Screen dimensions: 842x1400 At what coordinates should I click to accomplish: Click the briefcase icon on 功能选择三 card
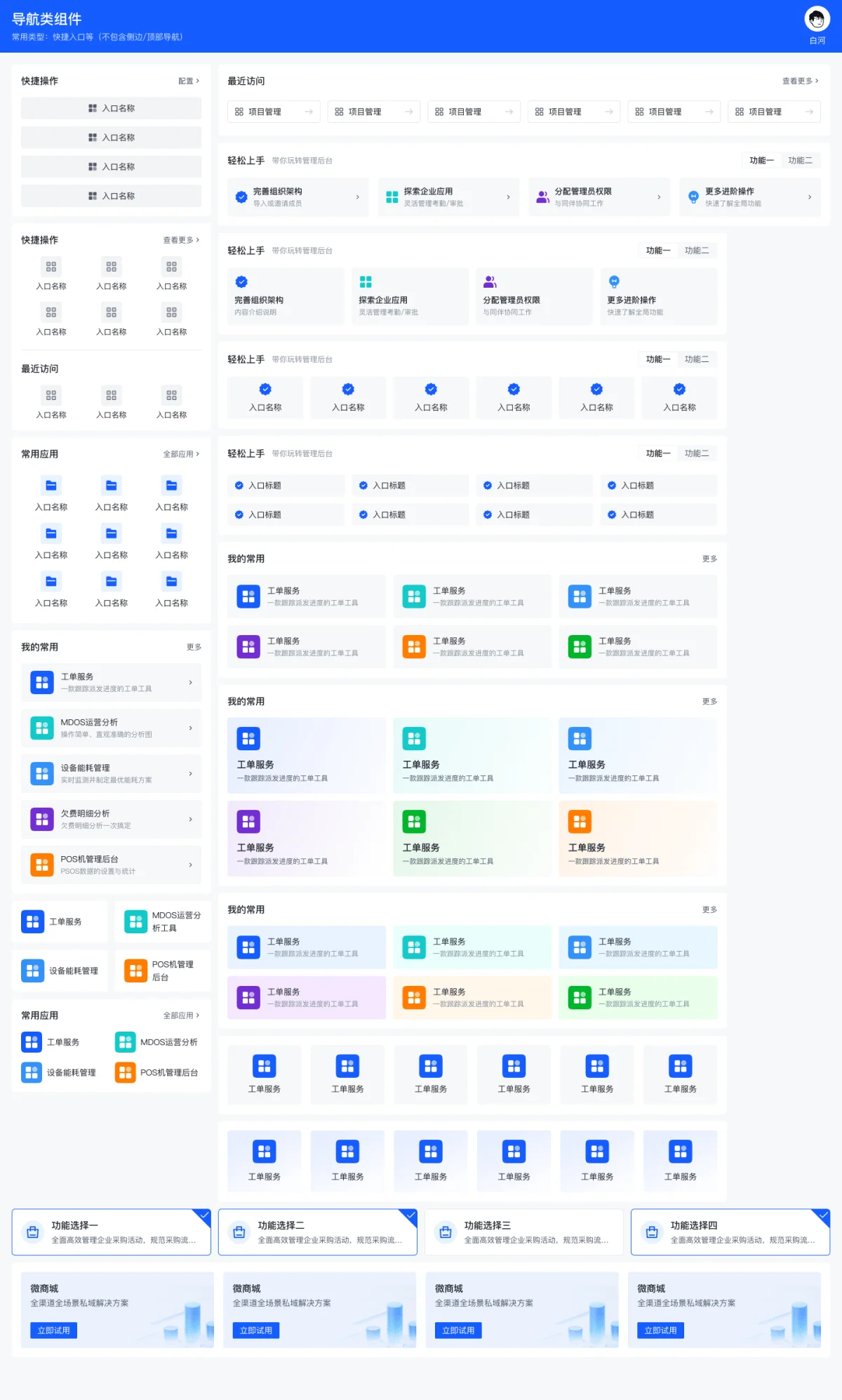(x=445, y=1232)
